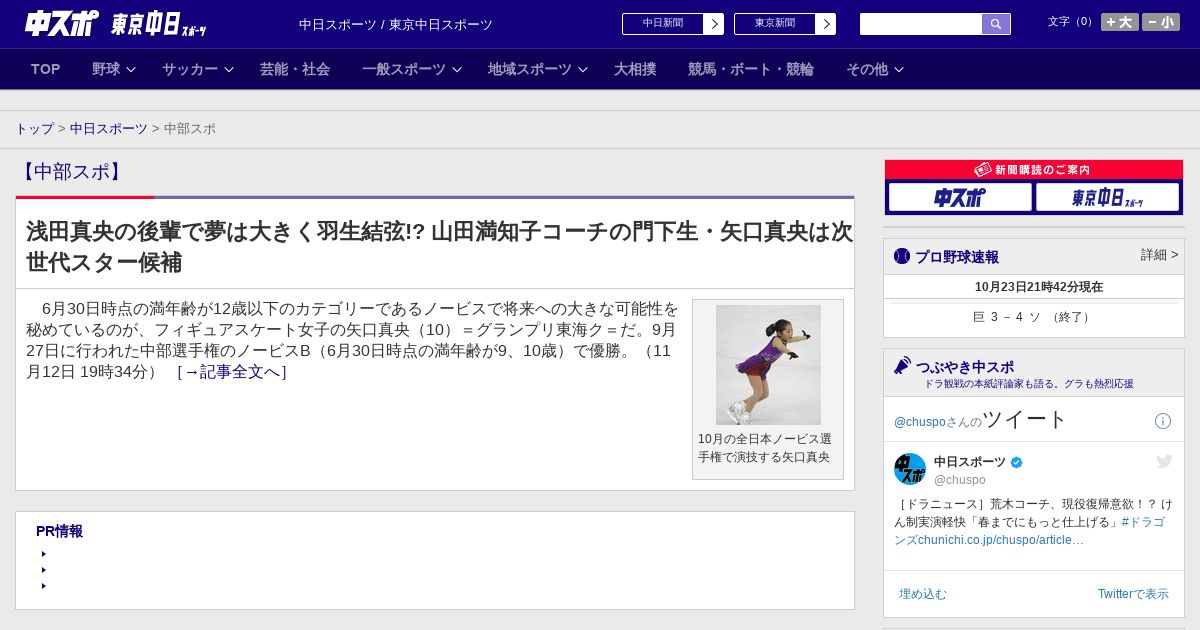Go to the 大相撲 section
This screenshot has width=1200, height=630.
point(635,69)
